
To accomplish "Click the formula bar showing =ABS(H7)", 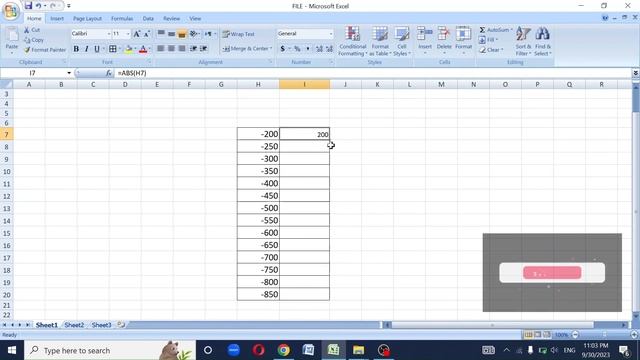I will 373,73.
